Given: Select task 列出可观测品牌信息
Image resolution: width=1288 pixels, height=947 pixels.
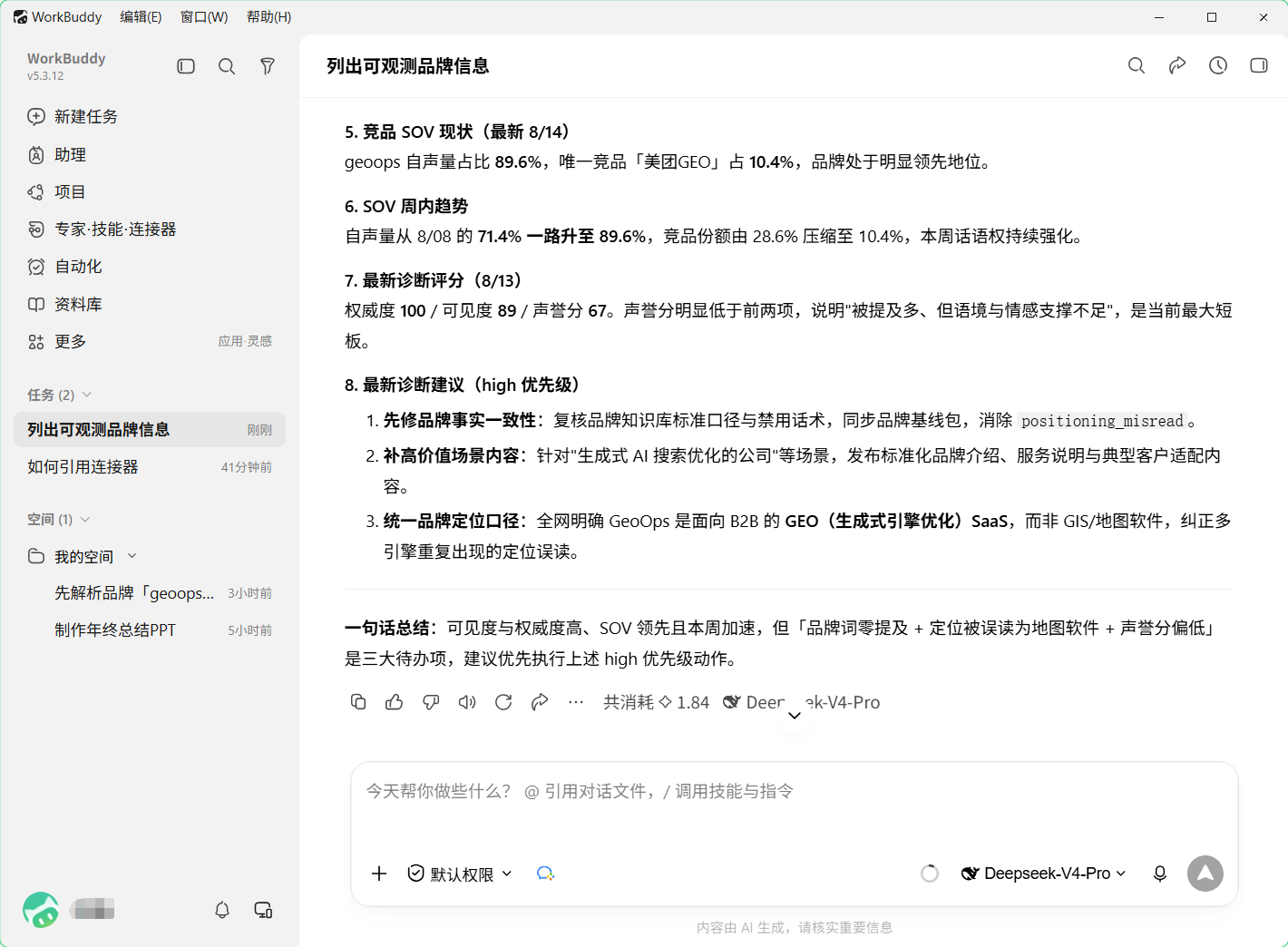Looking at the screenshot, I should (150, 429).
